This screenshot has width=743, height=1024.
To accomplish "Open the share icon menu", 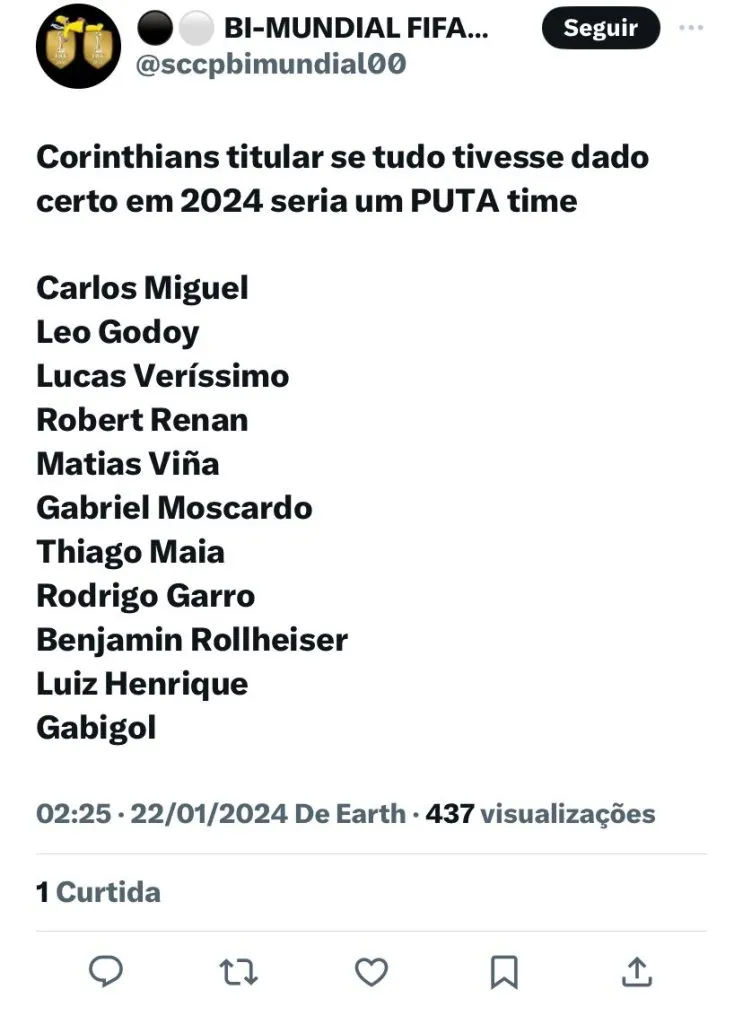I will tap(637, 971).
